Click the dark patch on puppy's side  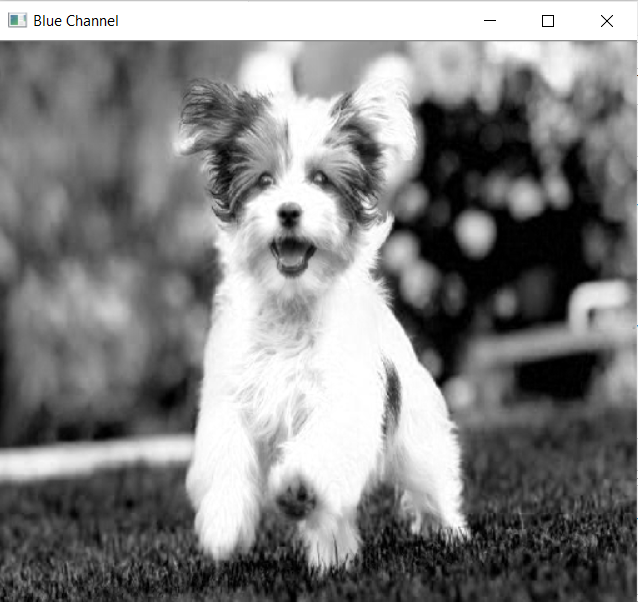391,397
